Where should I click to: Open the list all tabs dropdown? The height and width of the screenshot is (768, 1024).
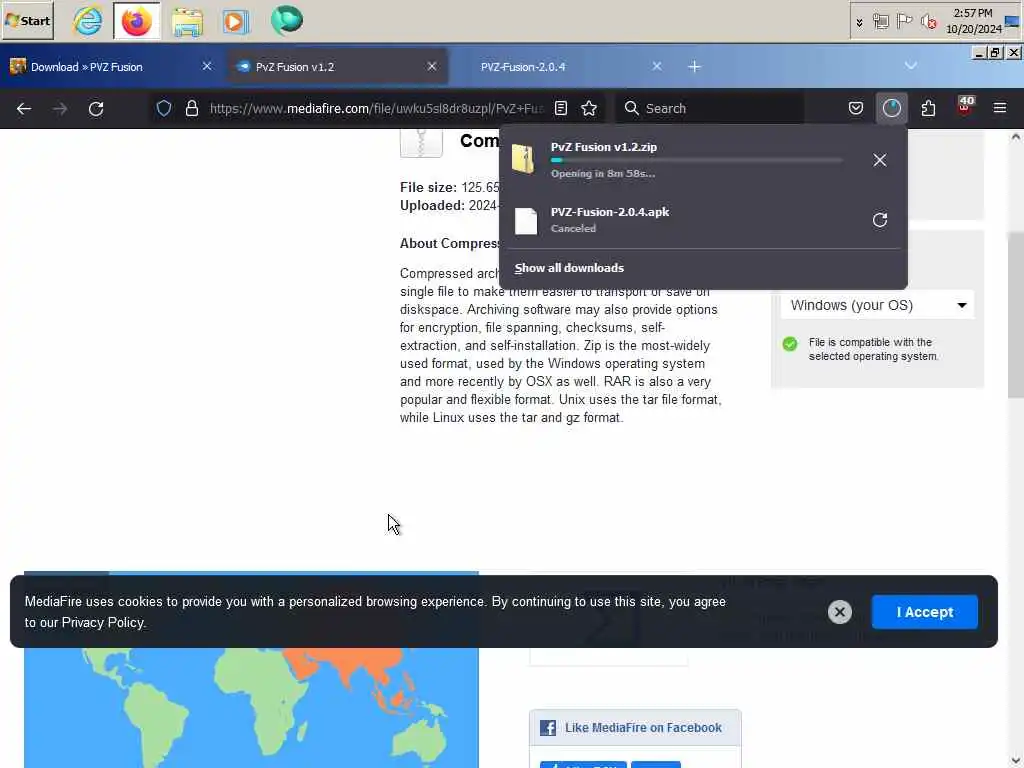click(910, 65)
